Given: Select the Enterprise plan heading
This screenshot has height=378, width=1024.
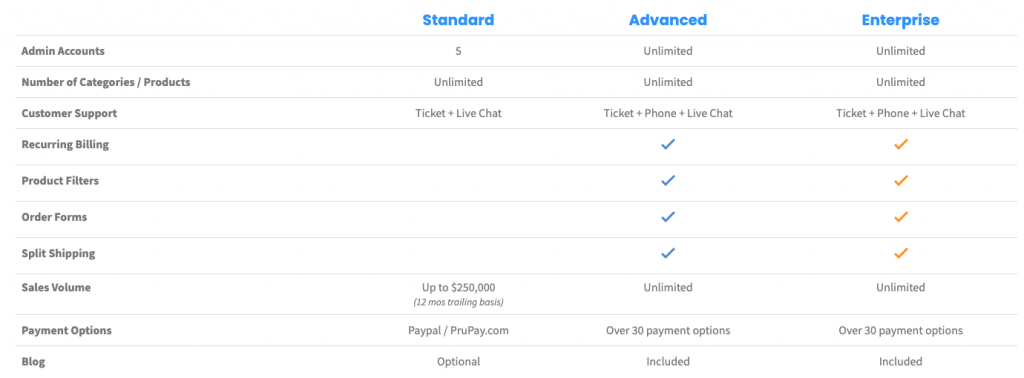Looking at the screenshot, I should click(x=901, y=20).
